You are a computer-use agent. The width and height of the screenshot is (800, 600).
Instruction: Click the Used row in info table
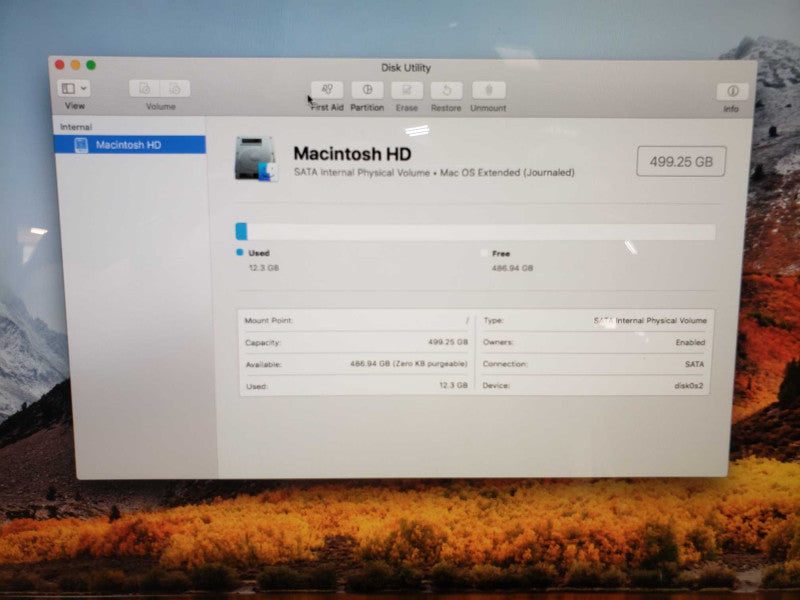click(357, 386)
